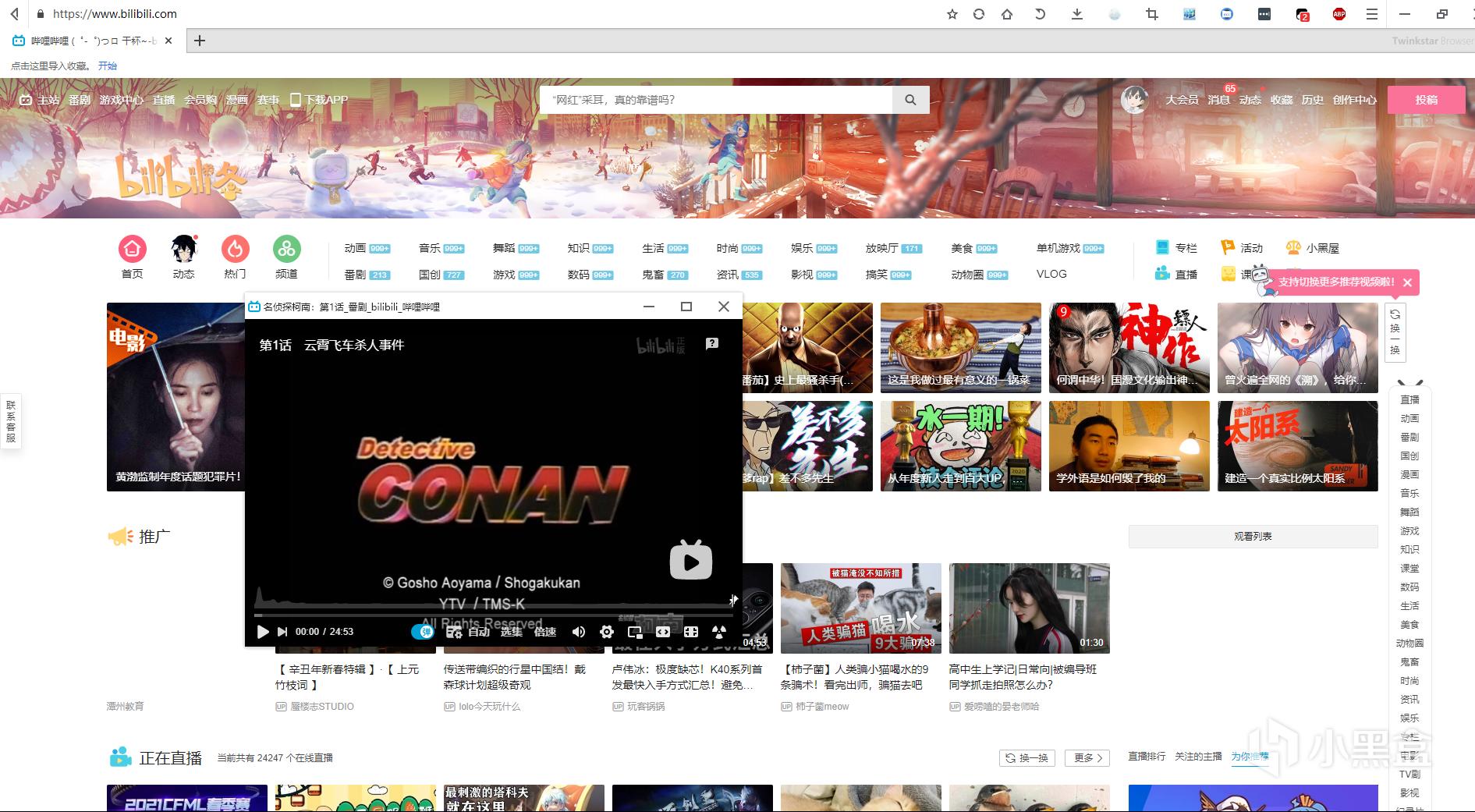
Task: Click the undo closed tab icon
Action: (1040, 14)
